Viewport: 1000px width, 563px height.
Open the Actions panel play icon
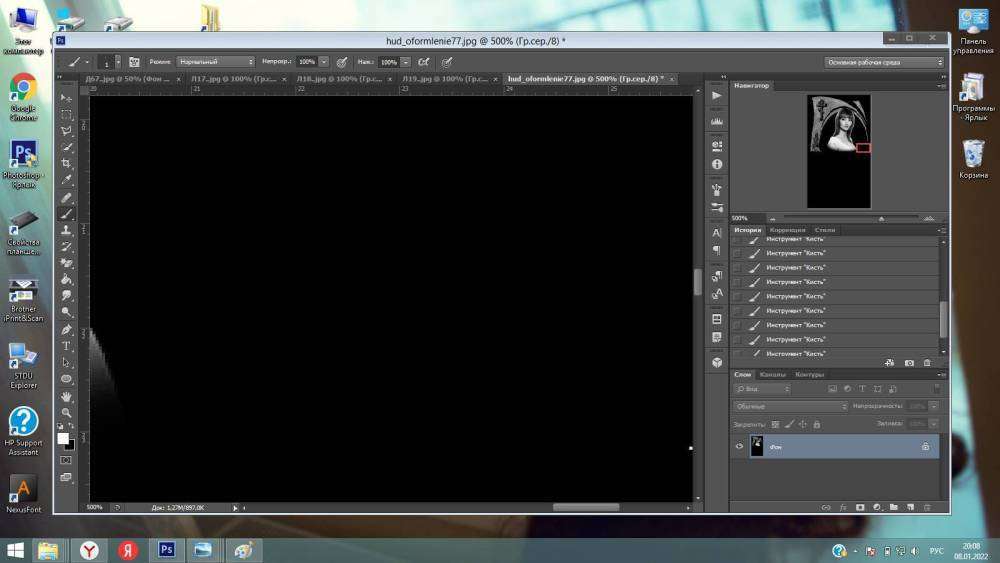pos(716,96)
